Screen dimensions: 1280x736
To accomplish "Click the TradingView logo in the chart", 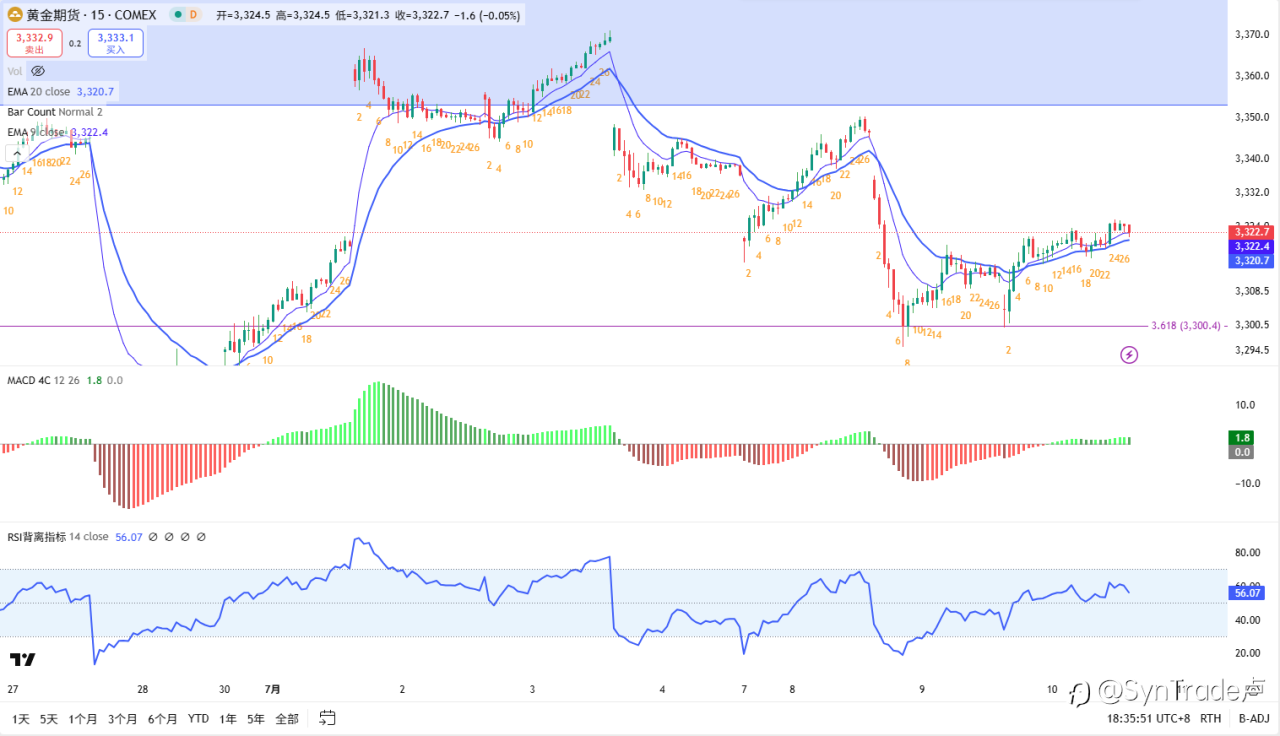I will pos(23,659).
